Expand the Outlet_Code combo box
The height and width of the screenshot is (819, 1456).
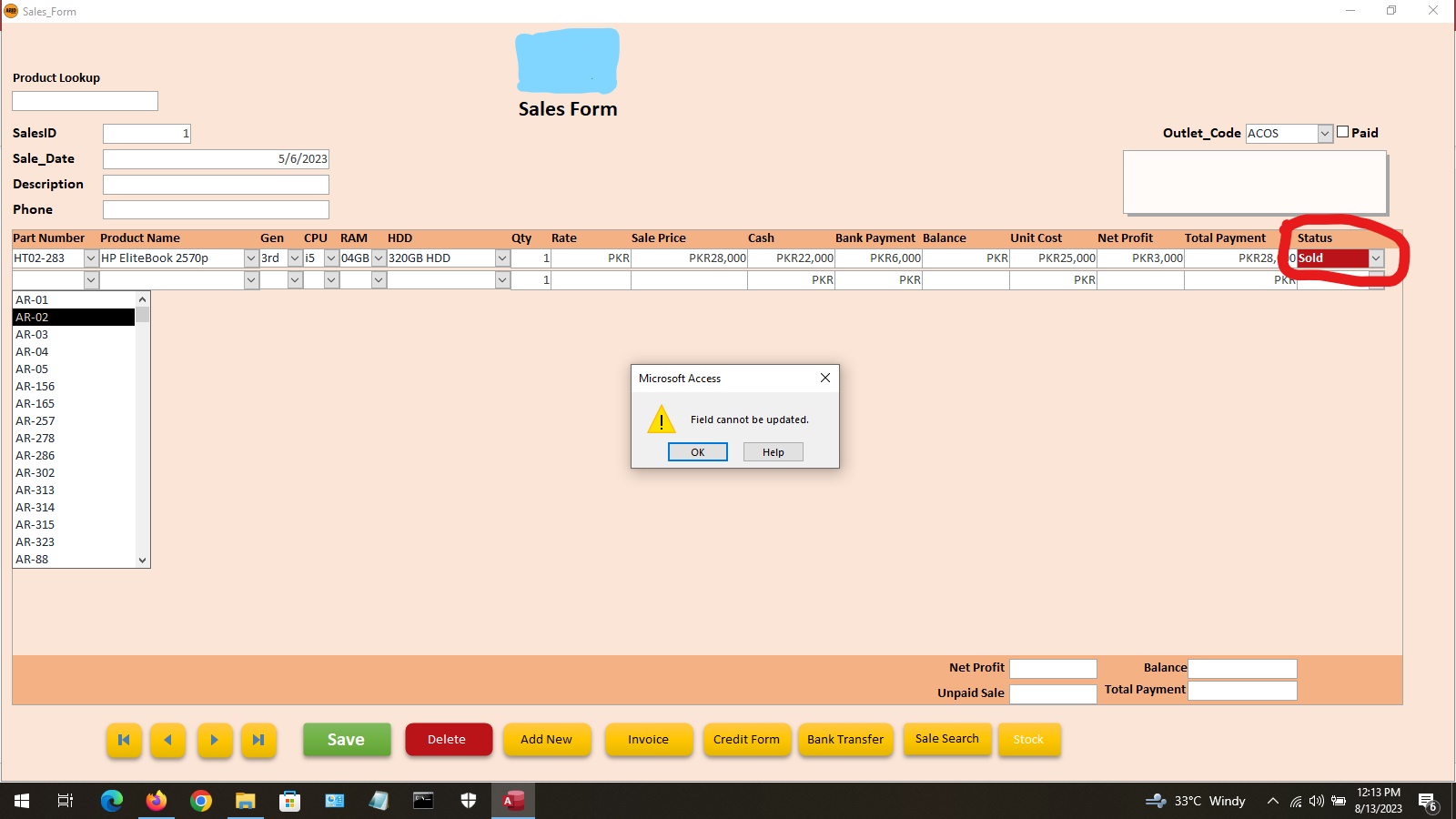point(1325,133)
